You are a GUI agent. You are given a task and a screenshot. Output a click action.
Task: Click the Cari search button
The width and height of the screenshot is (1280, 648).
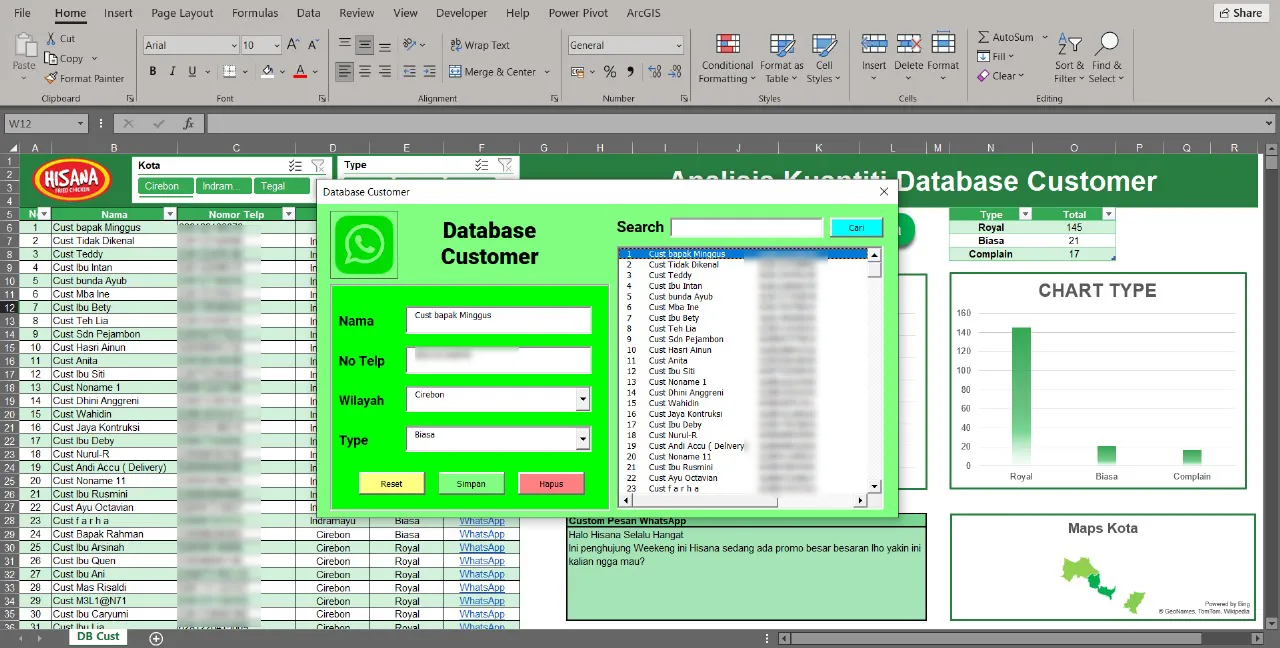click(857, 228)
